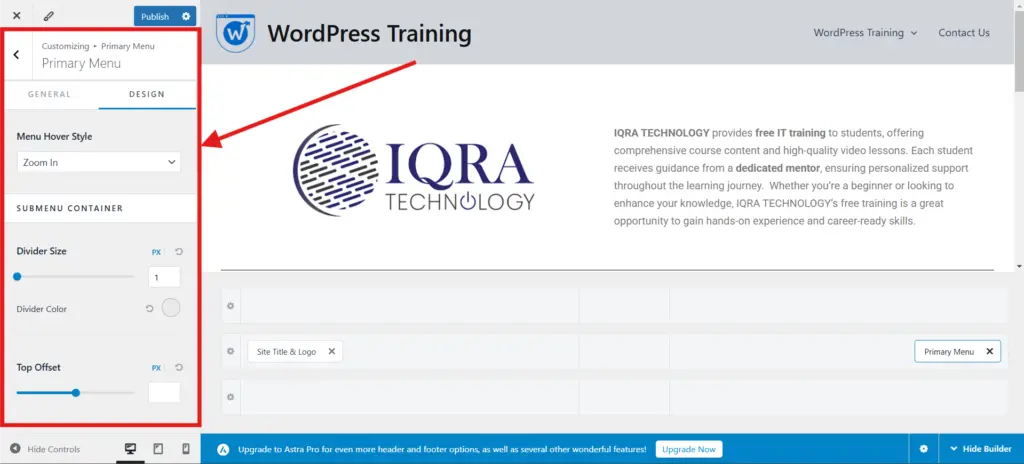Go back with the left chevron arrow
The width and height of the screenshot is (1024, 464).
(x=16, y=55)
